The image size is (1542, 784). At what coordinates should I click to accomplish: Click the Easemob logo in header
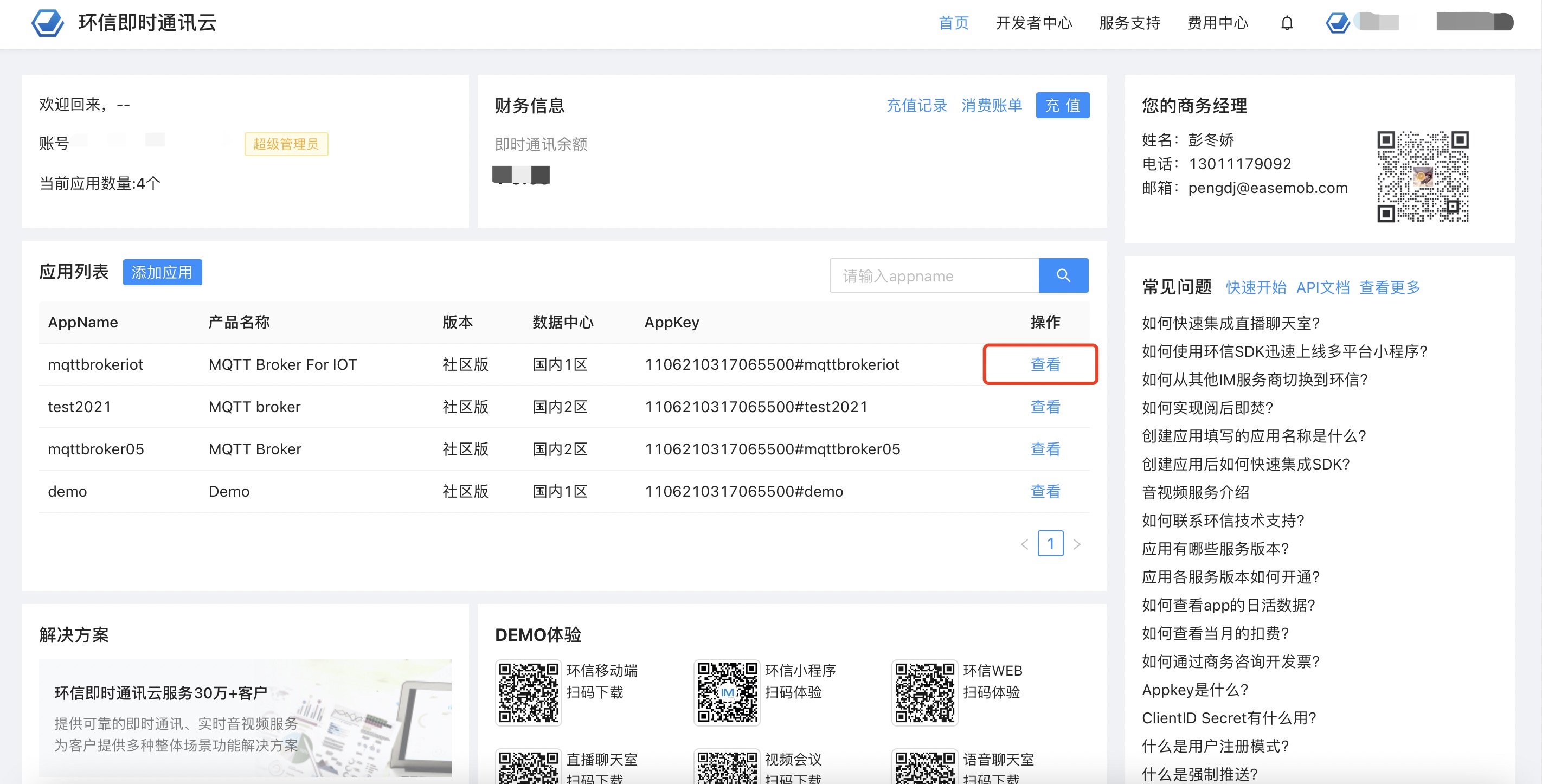coord(48,23)
